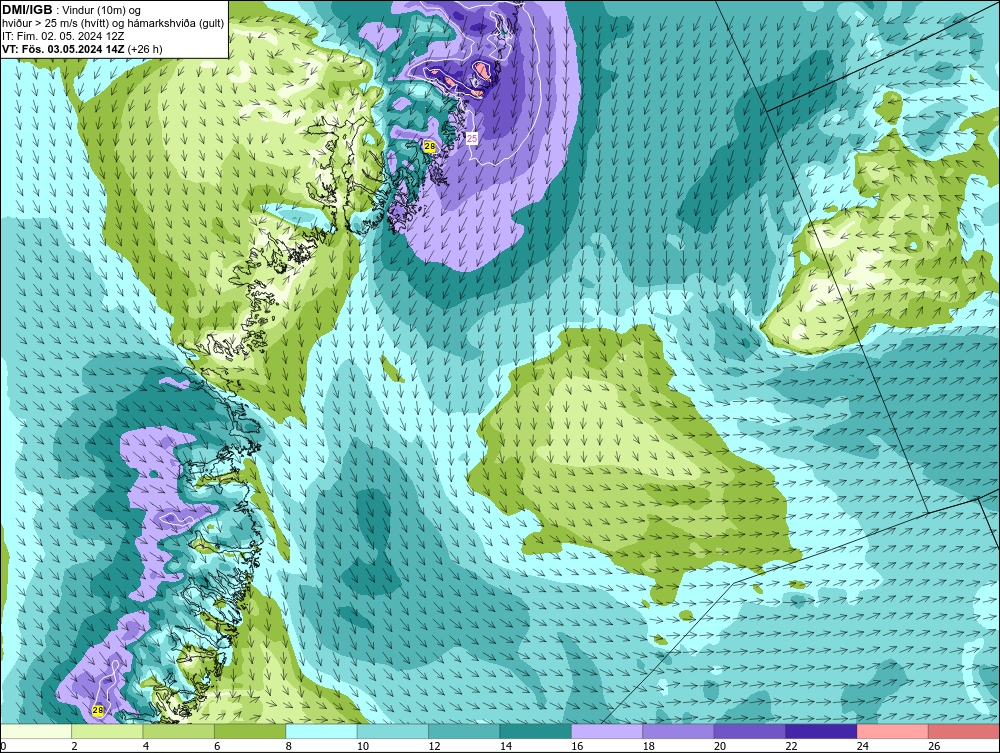Click the scale label 26
Viewport: 1000px width, 753px height.
(934, 746)
